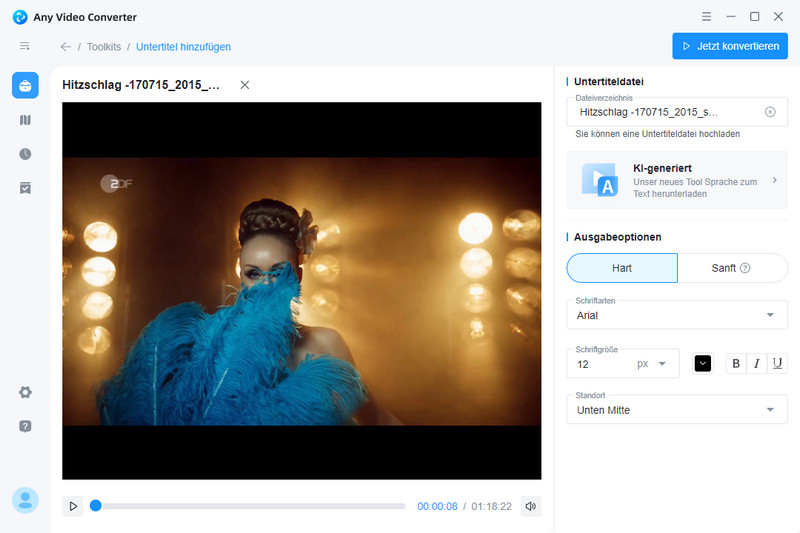
Task: Click the video preview frame
Action: pyautogui.click(x=302, y=291)
